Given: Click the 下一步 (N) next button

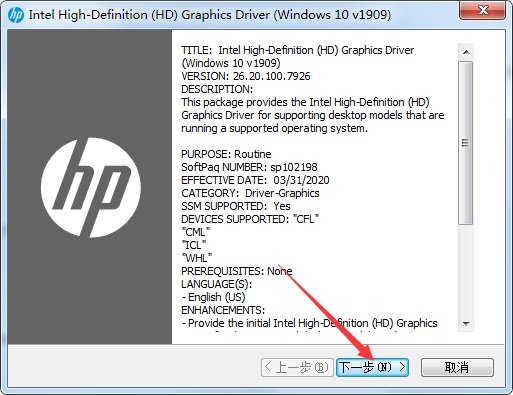Looking at the screenshot, I should tap(372, 367).
